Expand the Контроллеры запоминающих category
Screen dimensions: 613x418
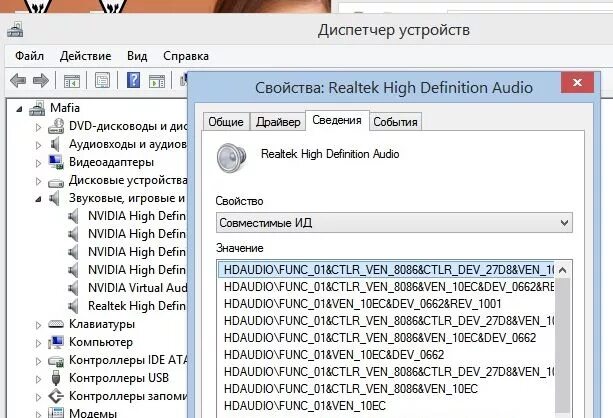pos(38,397)
